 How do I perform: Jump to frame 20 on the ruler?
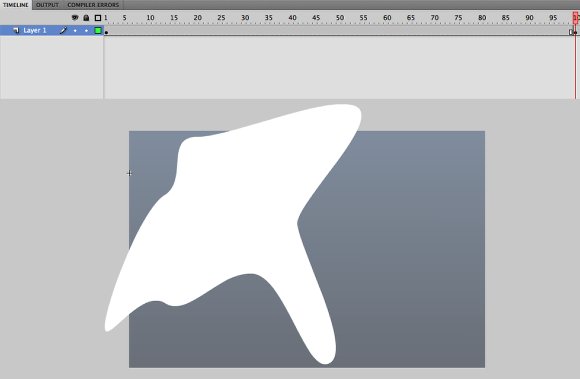pos(198,18)
